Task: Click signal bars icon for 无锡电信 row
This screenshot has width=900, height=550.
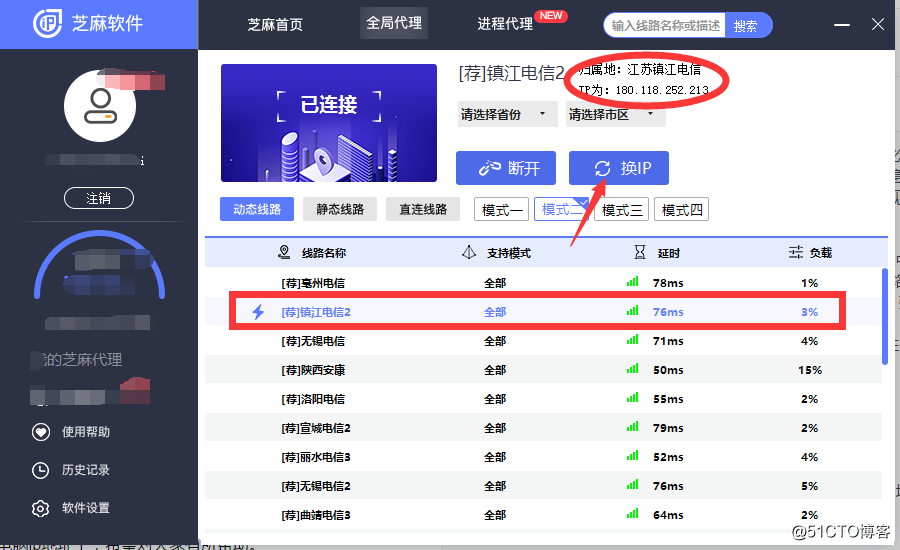Action: tap(633, 340)
